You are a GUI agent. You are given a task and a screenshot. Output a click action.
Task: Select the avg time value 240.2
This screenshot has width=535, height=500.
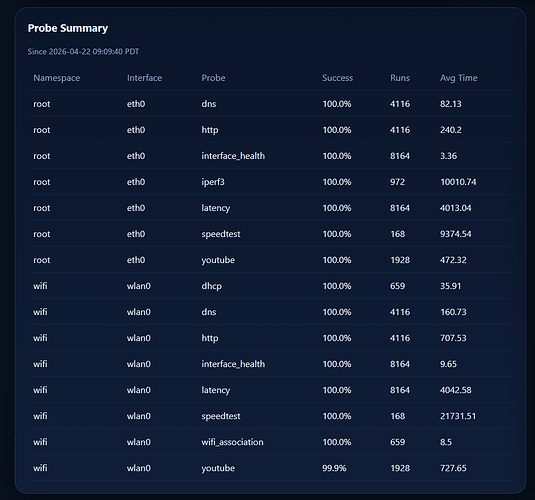pyautogui.click(x=450, y=130)
